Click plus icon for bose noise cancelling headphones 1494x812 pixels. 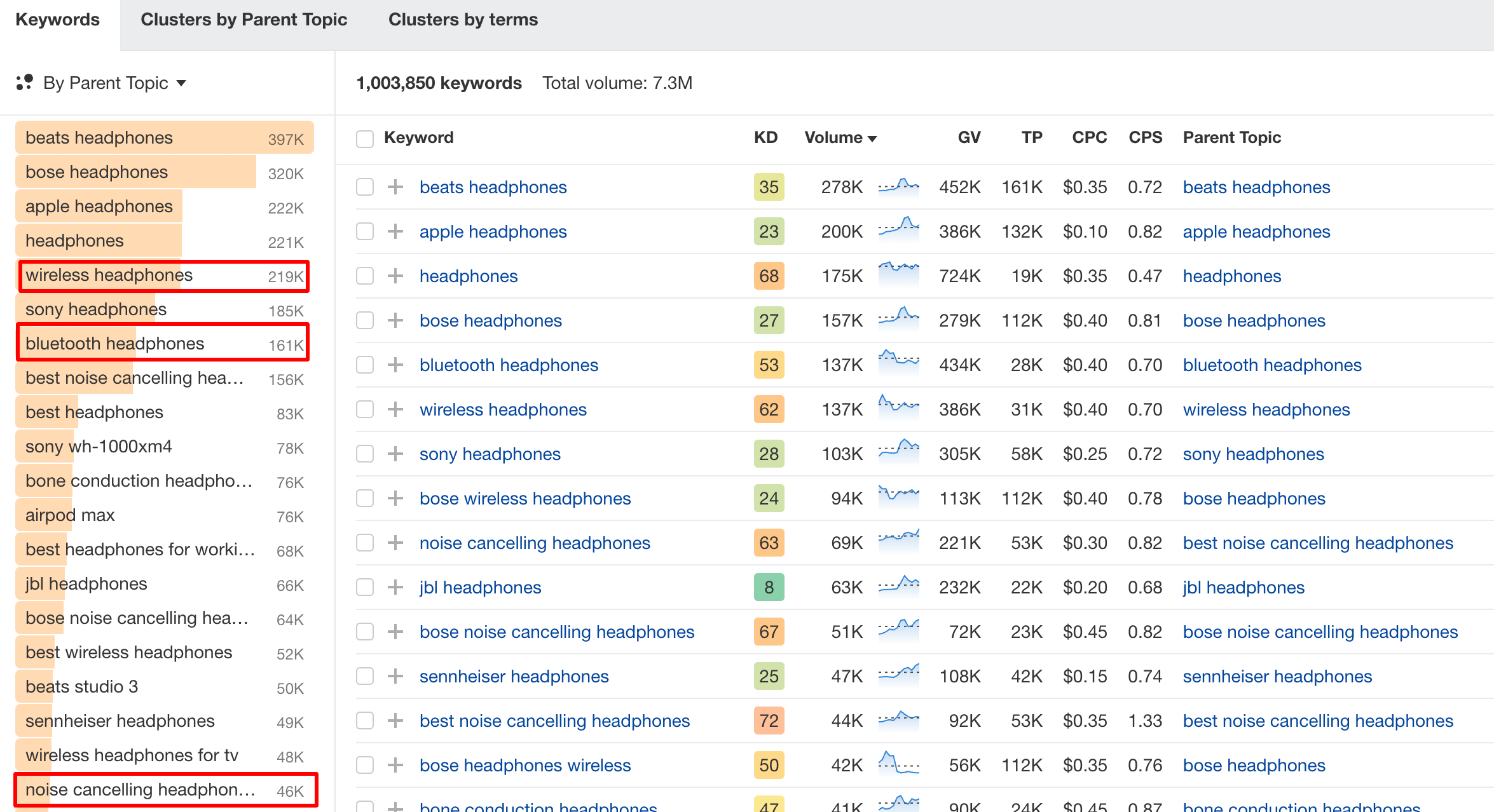395,632
